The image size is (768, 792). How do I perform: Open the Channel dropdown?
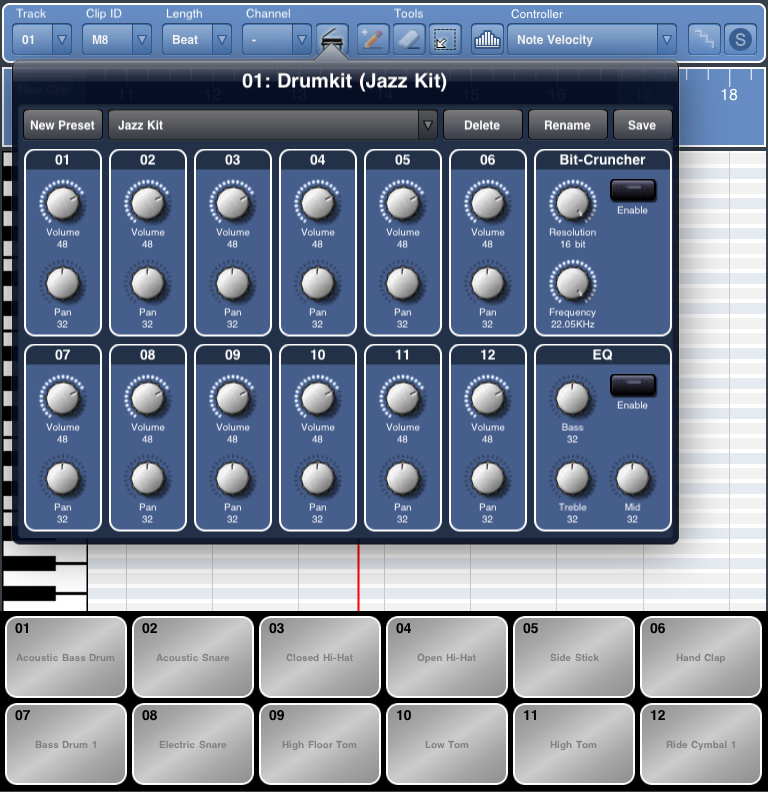tap(276, 39)
